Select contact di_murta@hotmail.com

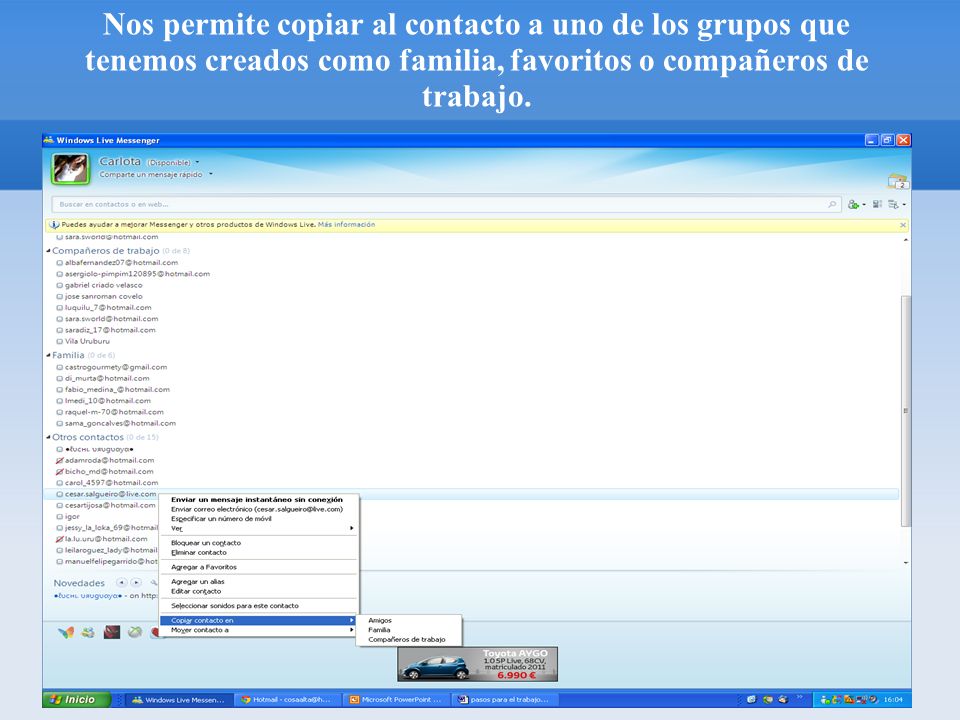point(107,378)
